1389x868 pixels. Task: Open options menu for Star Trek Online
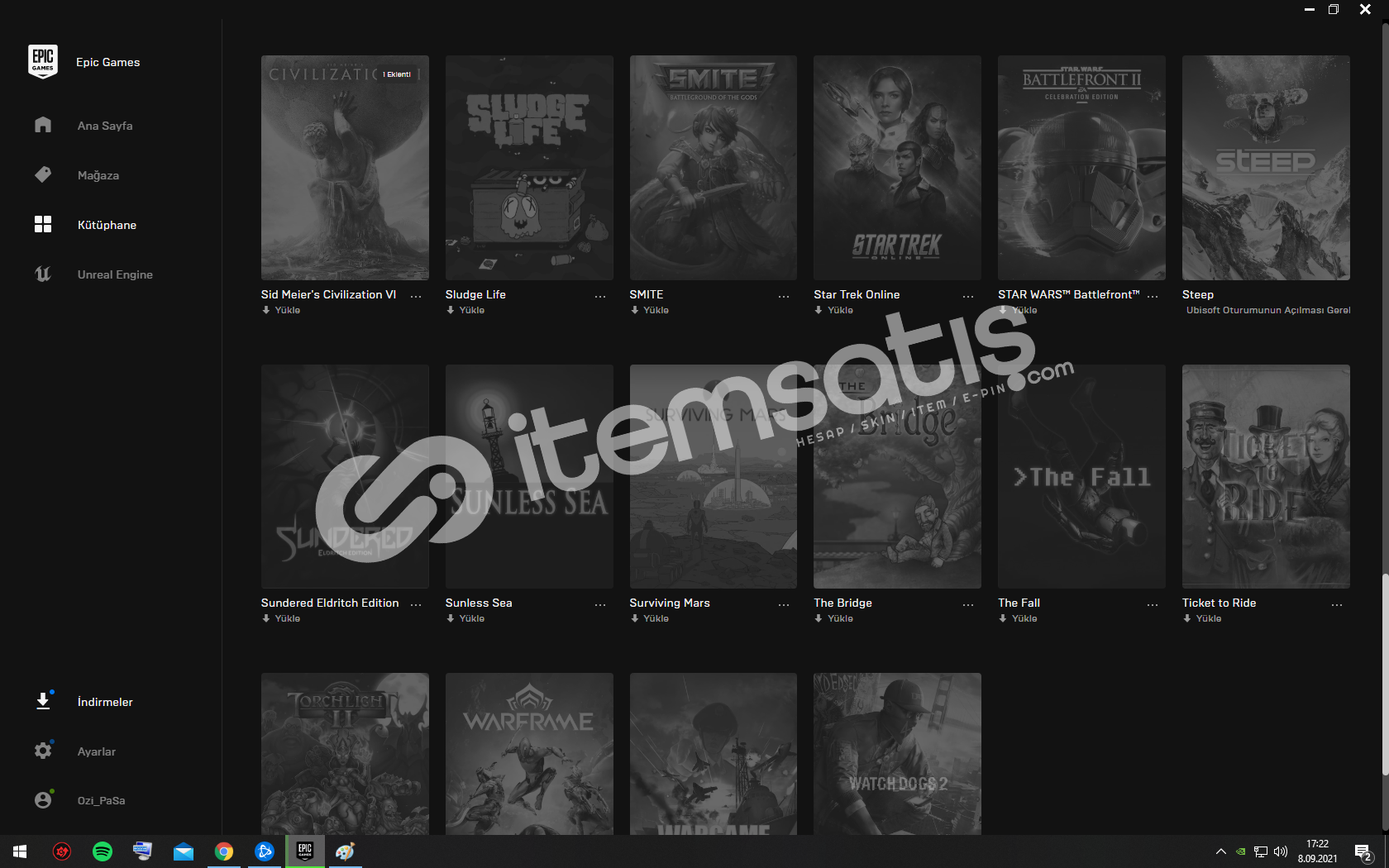tap(968, 295)
